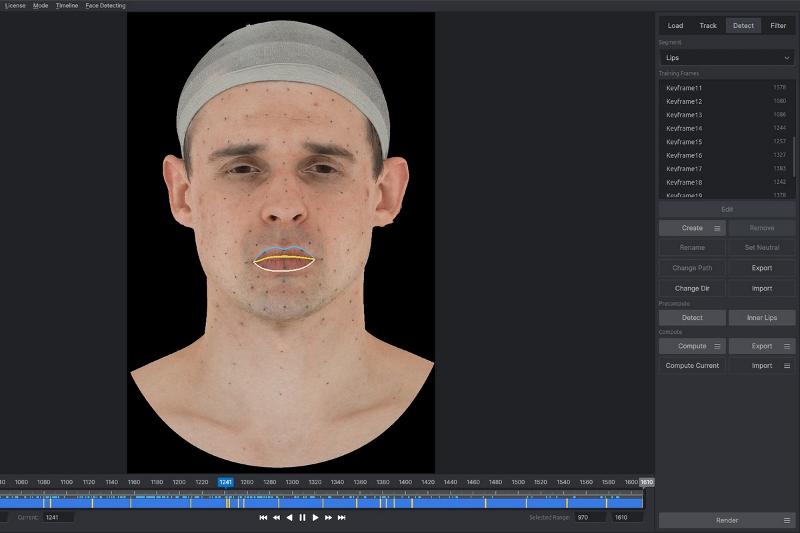Open the Timeline menu
Image resolution: width=800 pixels, height=533 pixels.
66,5
